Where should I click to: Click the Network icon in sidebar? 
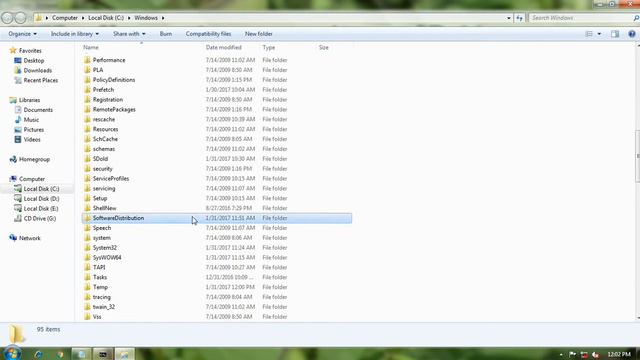pyautogui.click(x=13, y=238)
